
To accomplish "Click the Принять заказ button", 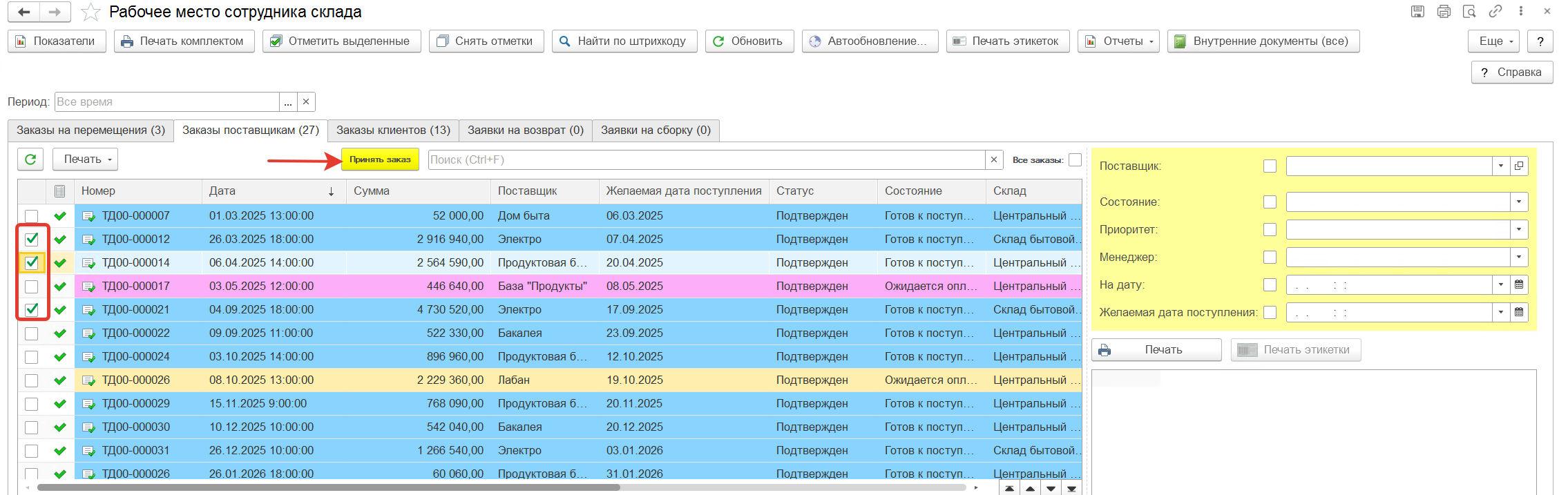I will pyautogui.click(x=380, y=159).
